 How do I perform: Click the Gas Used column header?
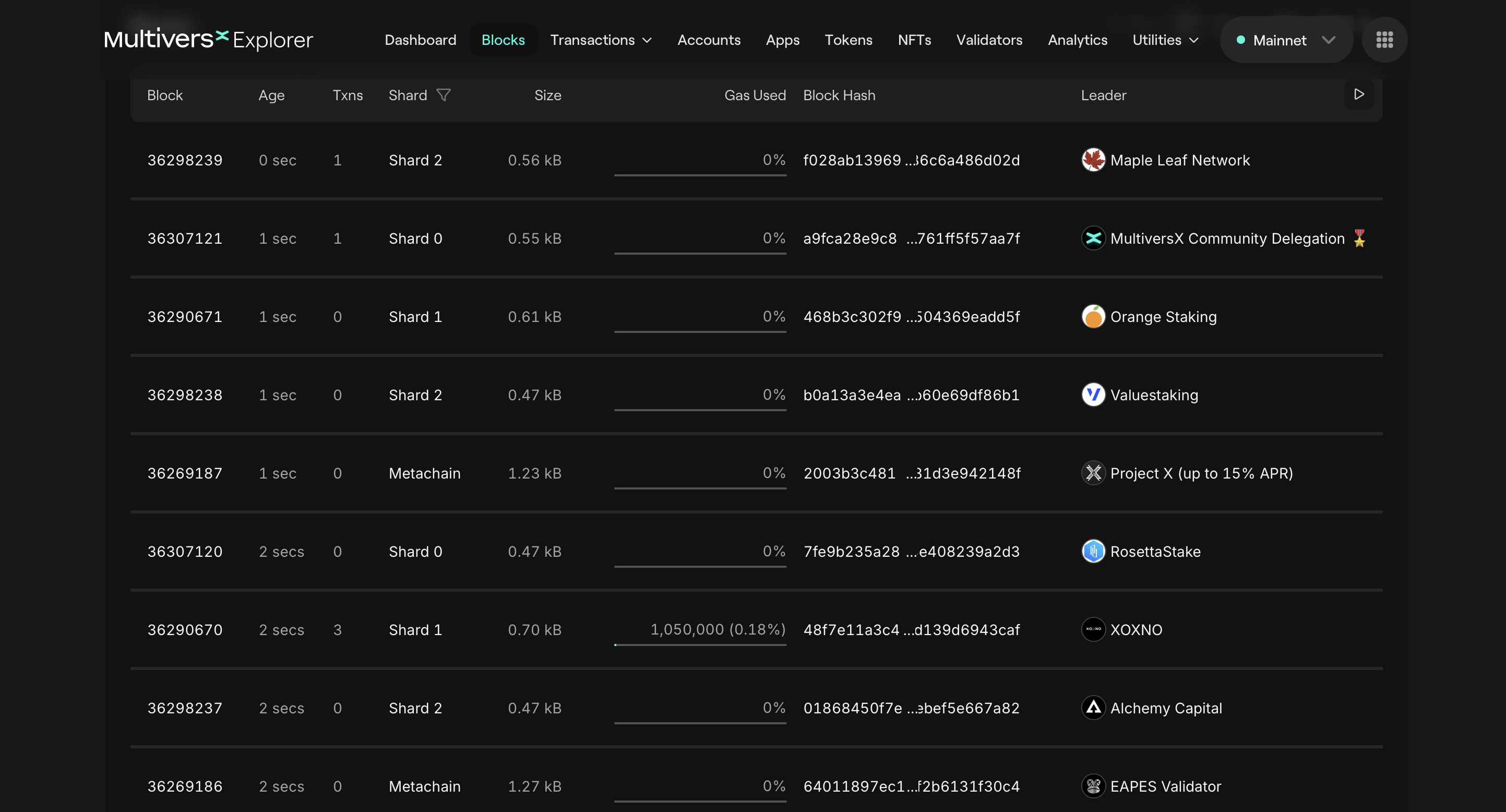pyautogui.click(x=755, y=95)
